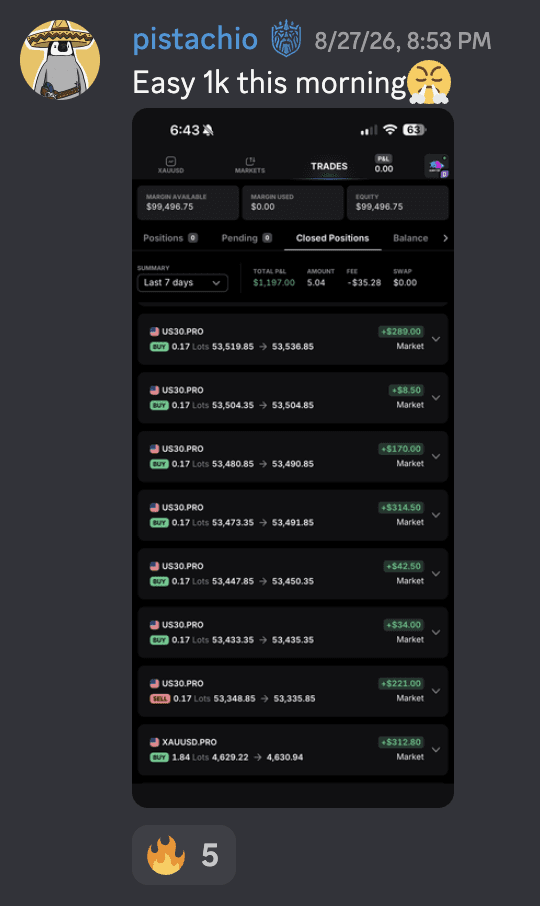
Task: Open the Balance tab
Action: (411, 238)
